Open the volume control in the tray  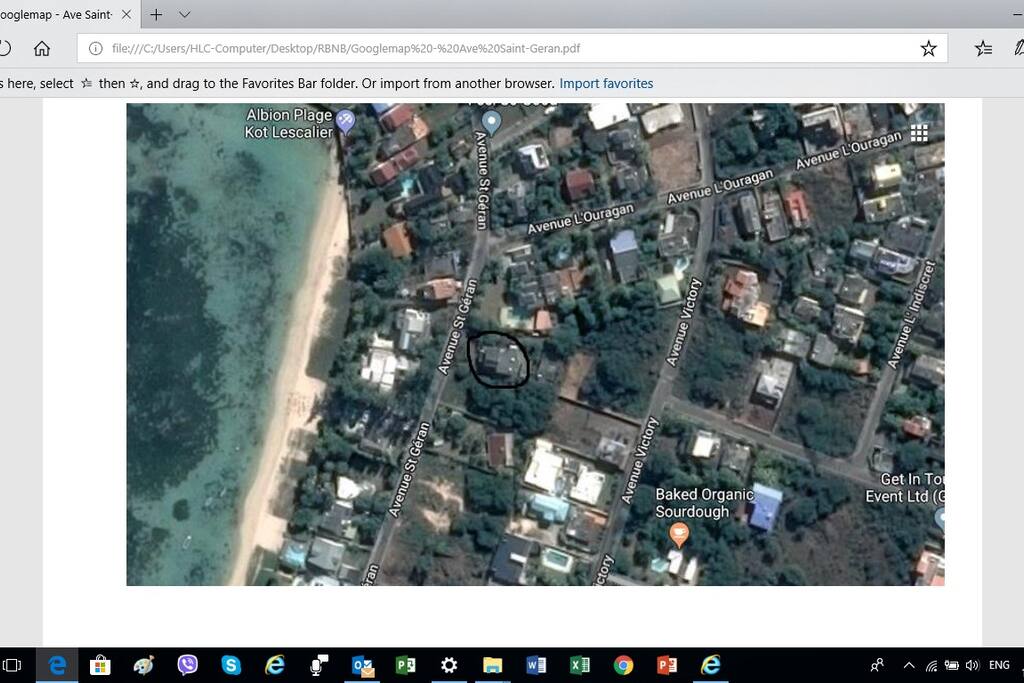(972, 665)
